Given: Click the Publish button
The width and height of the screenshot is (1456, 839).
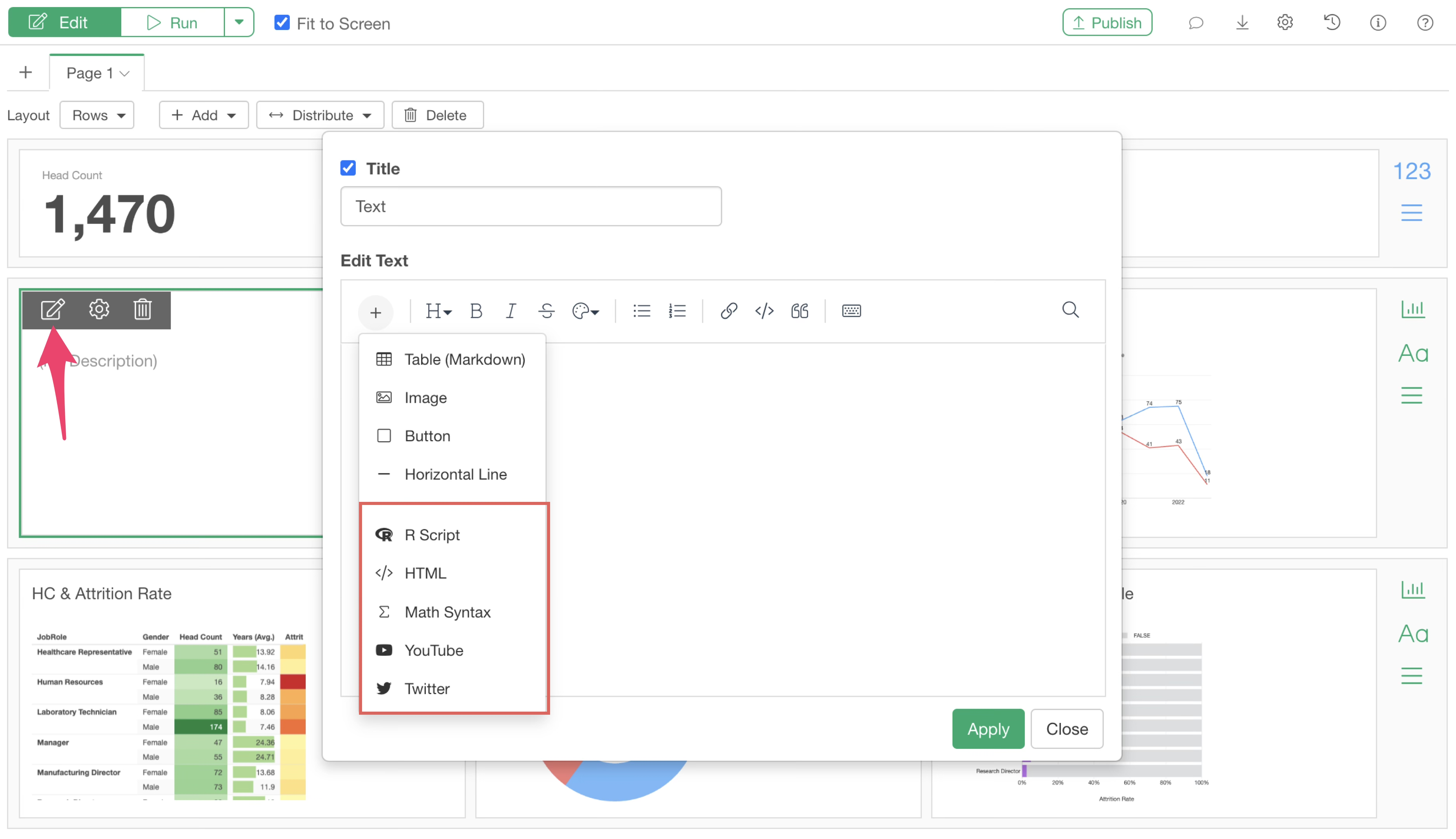Looking at the screenshot, I should (1107, 23).
